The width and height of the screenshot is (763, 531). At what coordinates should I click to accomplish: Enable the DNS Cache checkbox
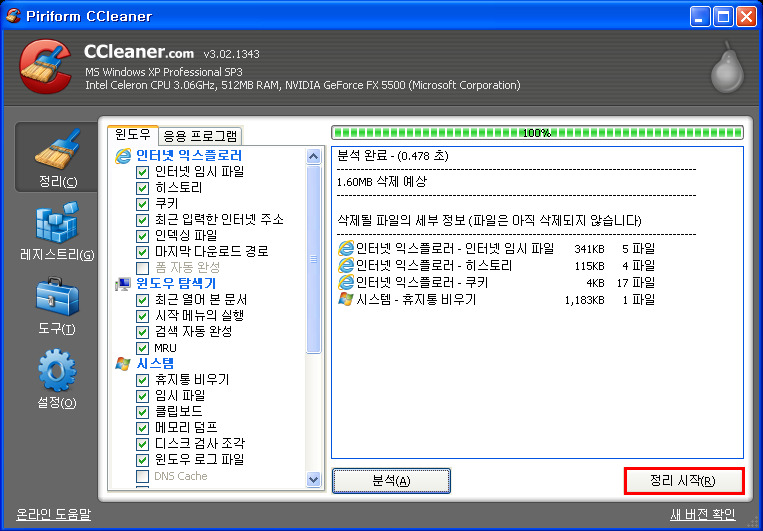point(142,476)
